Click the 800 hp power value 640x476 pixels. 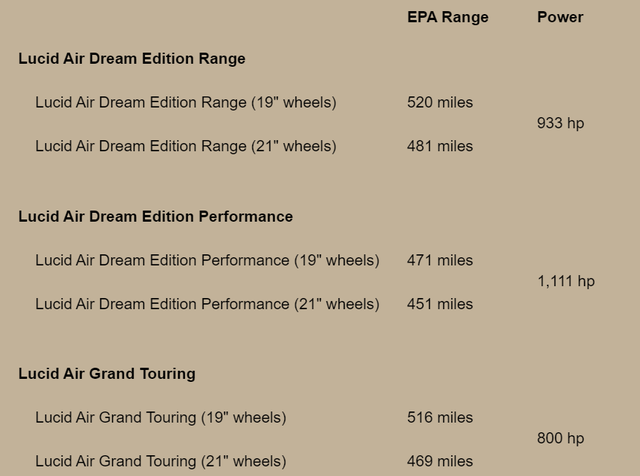click(560, 439)
